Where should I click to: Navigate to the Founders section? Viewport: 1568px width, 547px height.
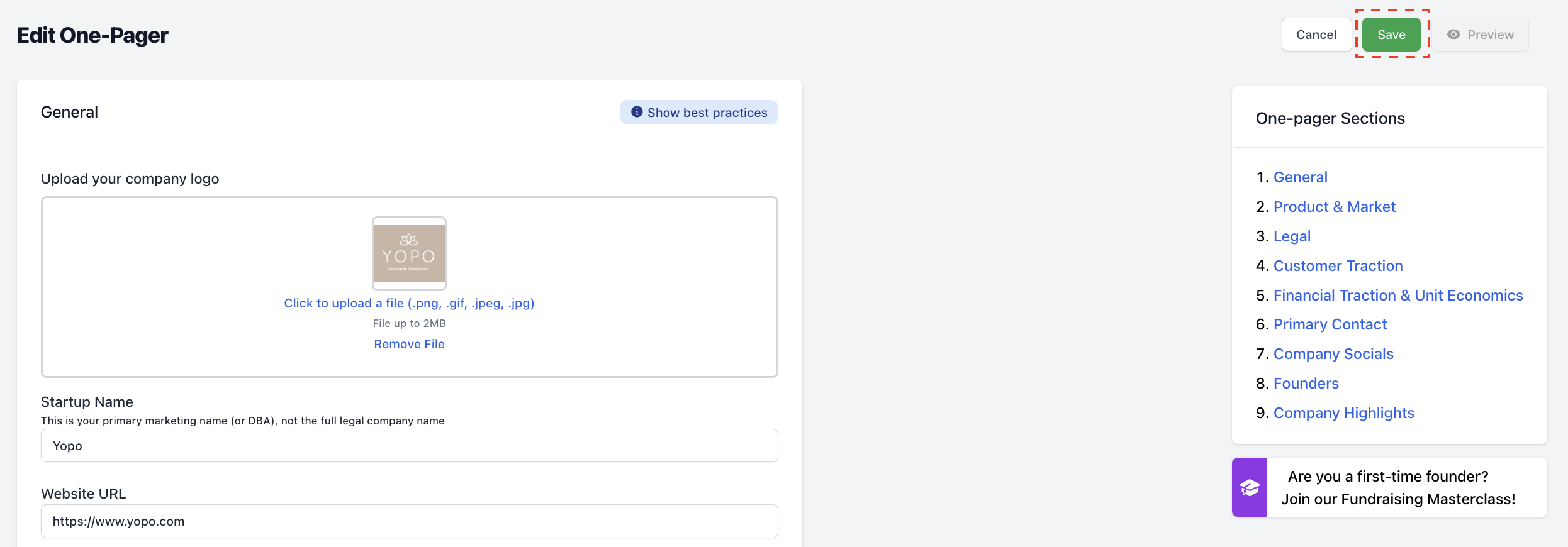tap(1306, 383)
